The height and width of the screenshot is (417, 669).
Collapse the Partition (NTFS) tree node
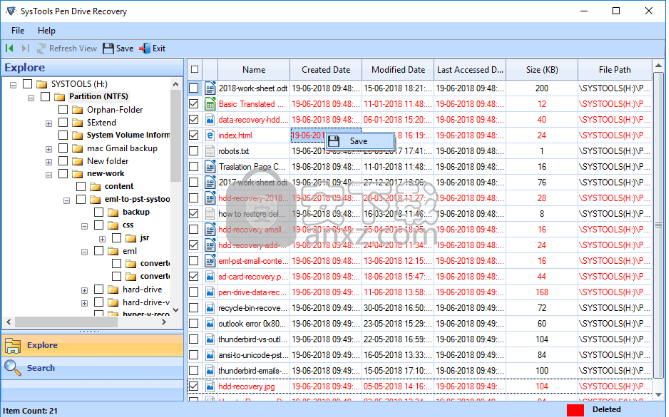pos(31,98)
